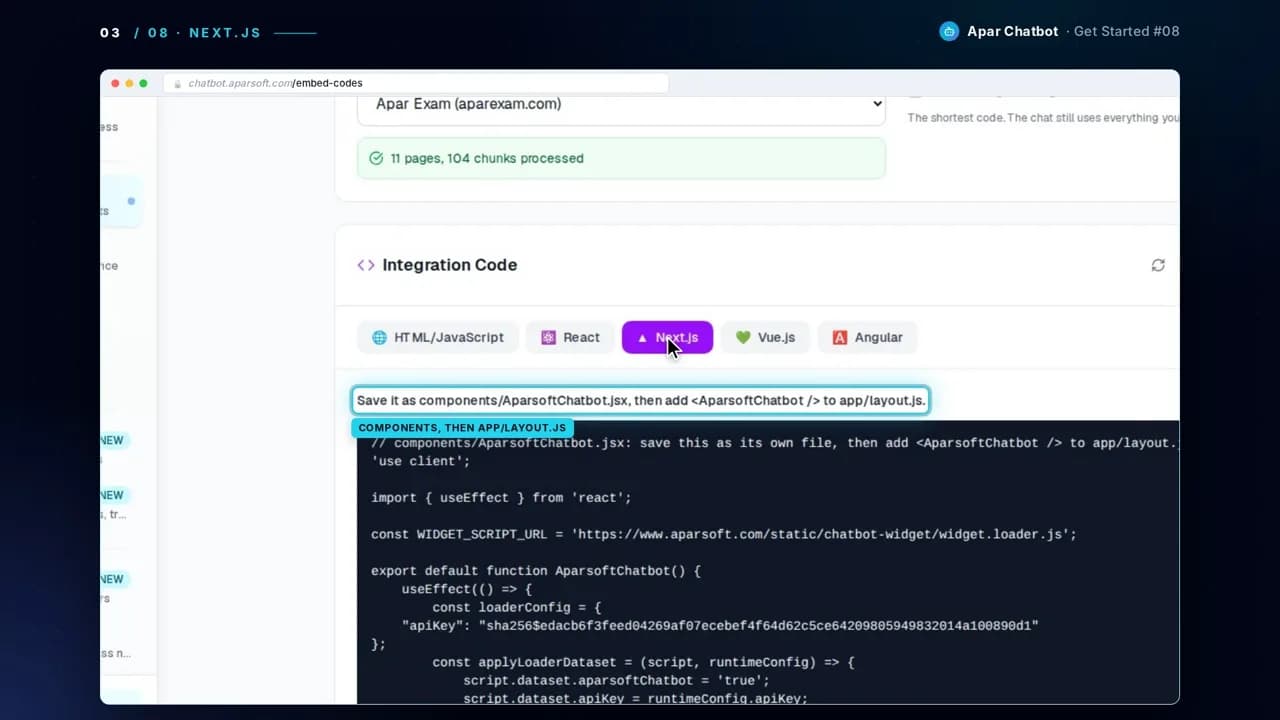1280x720 pixels.
Task: Click the 'export default function AparsoftChatbot()' line
Action: click(536, 571)
